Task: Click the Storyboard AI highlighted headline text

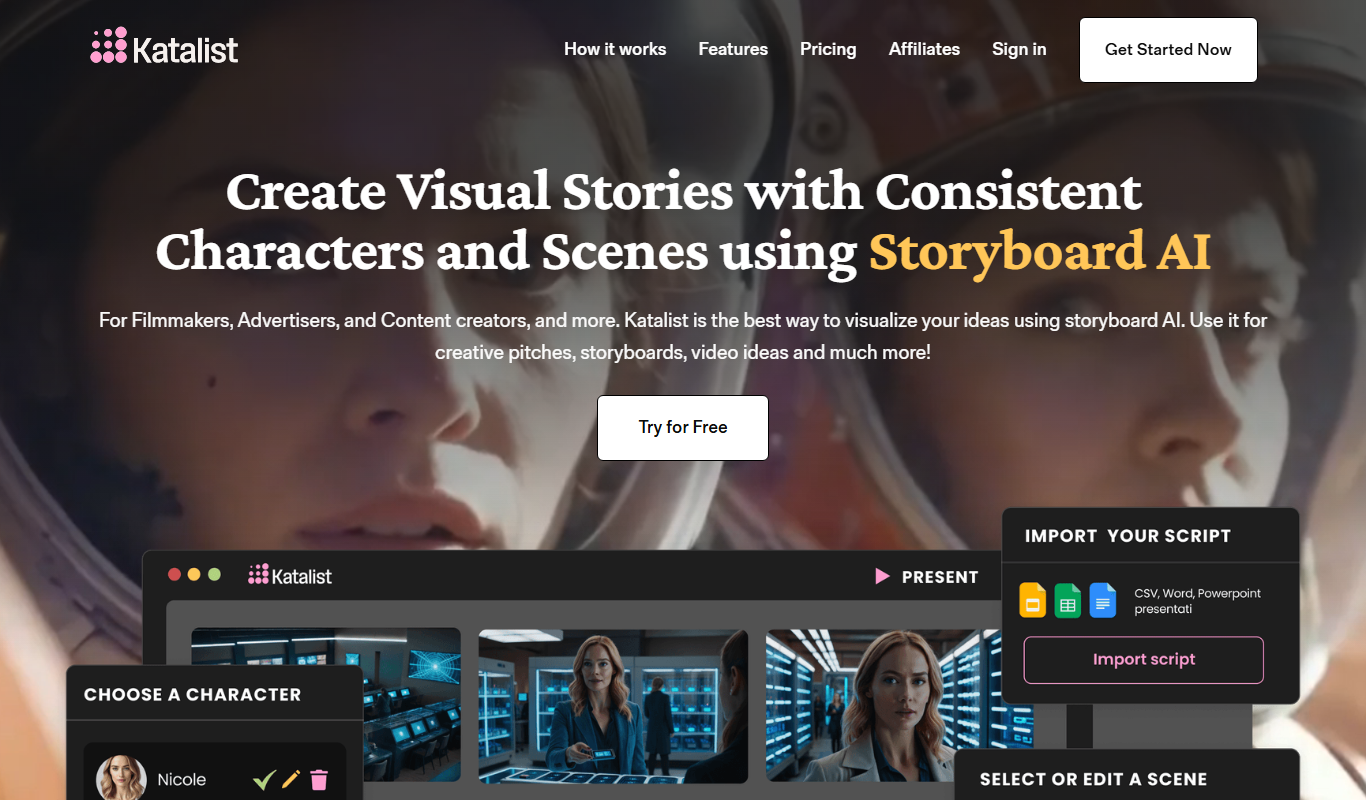Action: pos(1040,252)
